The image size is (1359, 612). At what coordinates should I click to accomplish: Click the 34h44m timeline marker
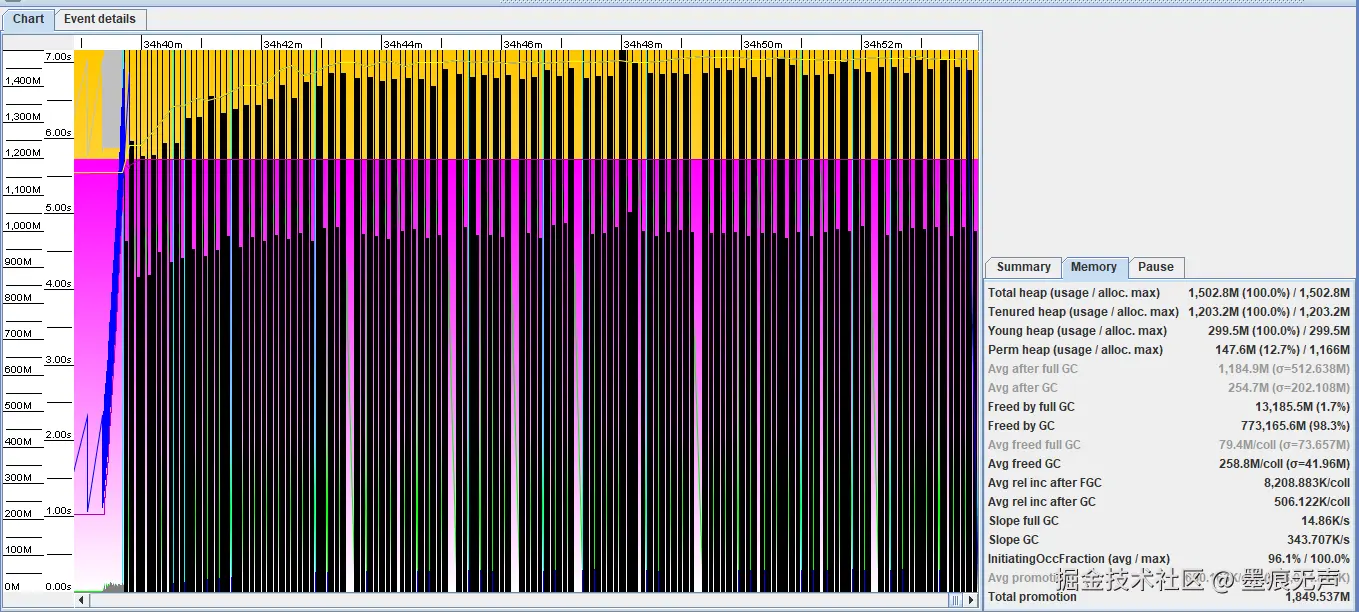tap(402, 44)
